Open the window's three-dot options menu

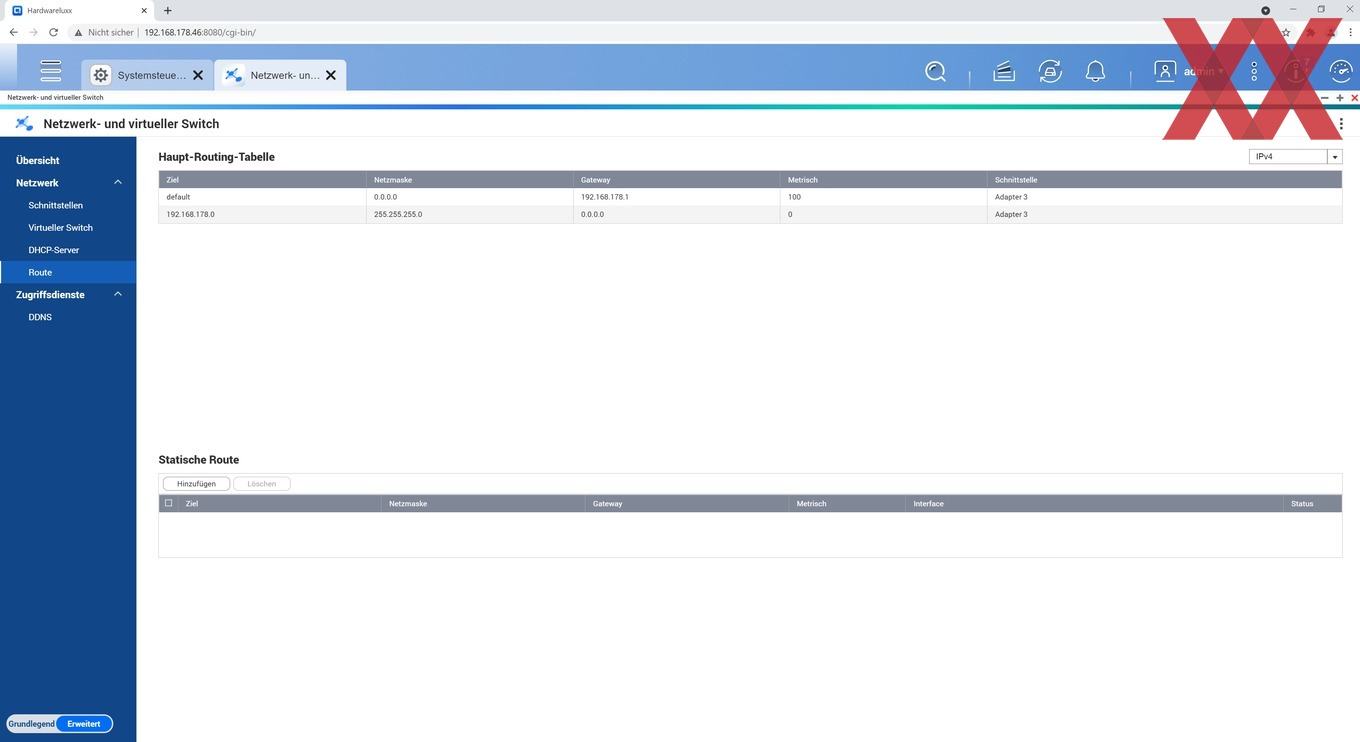(x=1341, y=124)
